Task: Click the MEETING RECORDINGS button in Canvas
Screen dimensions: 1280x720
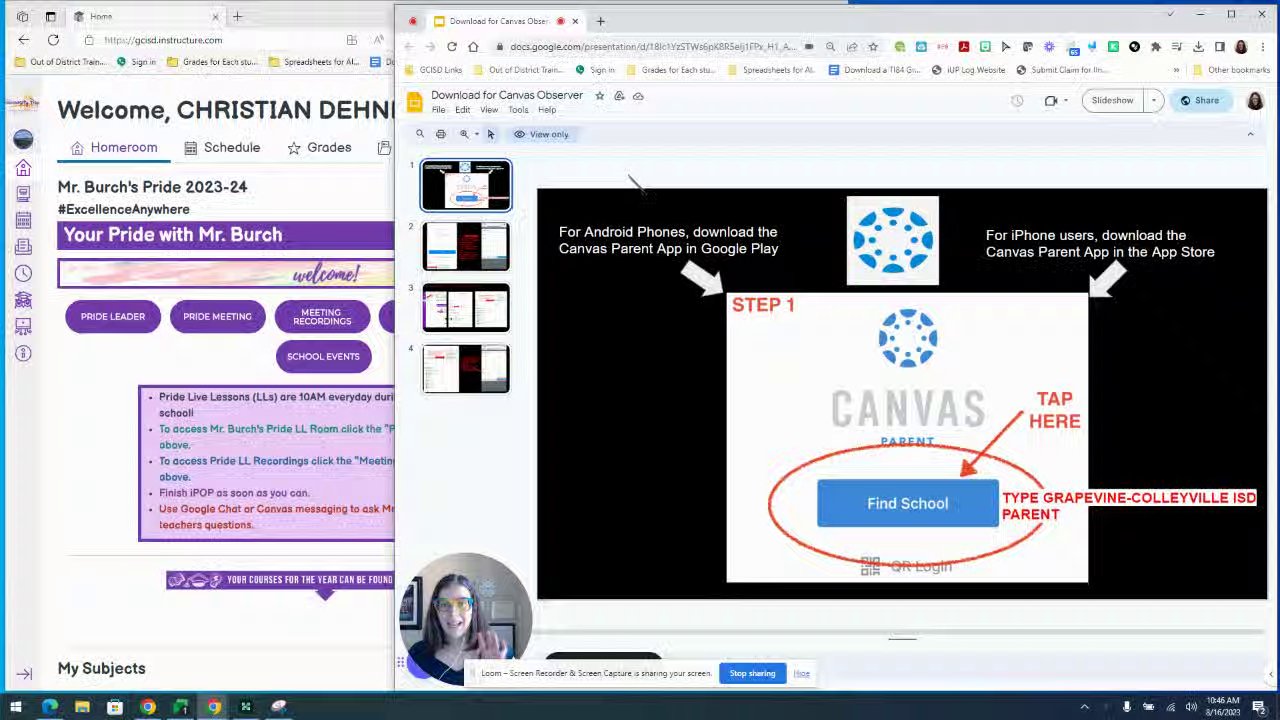Action: 321,317
